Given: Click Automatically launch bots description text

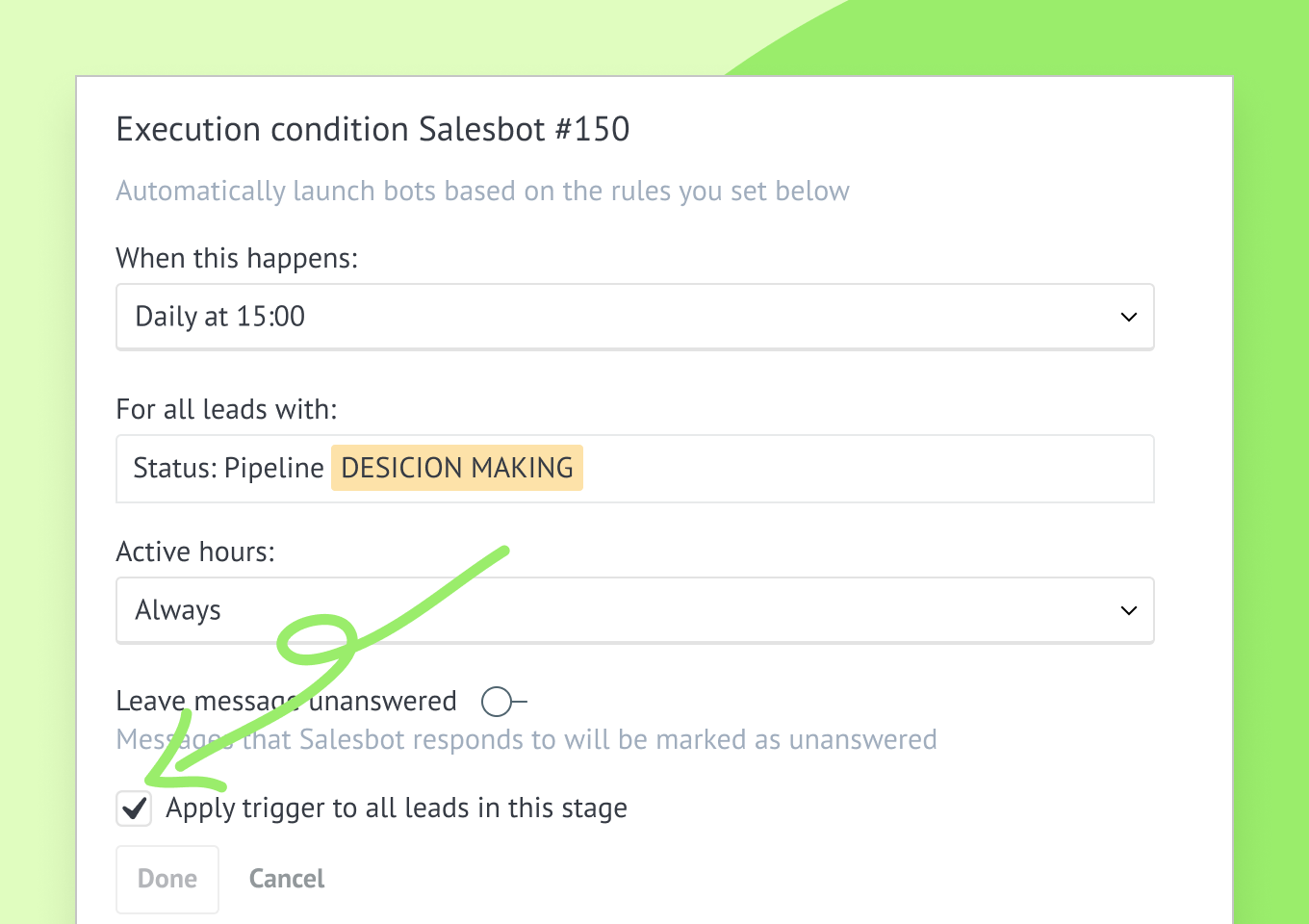Looking at the screenshot, I should pos(483,192).
